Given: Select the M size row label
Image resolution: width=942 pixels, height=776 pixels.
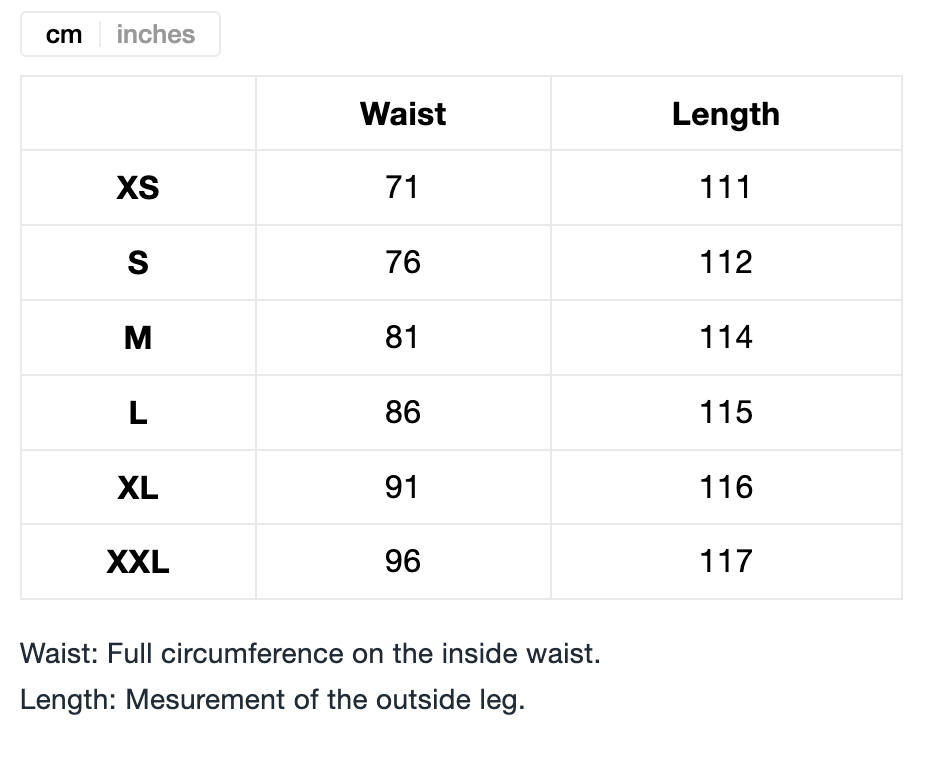Looking at the screenshot, I should coord(138,338).
